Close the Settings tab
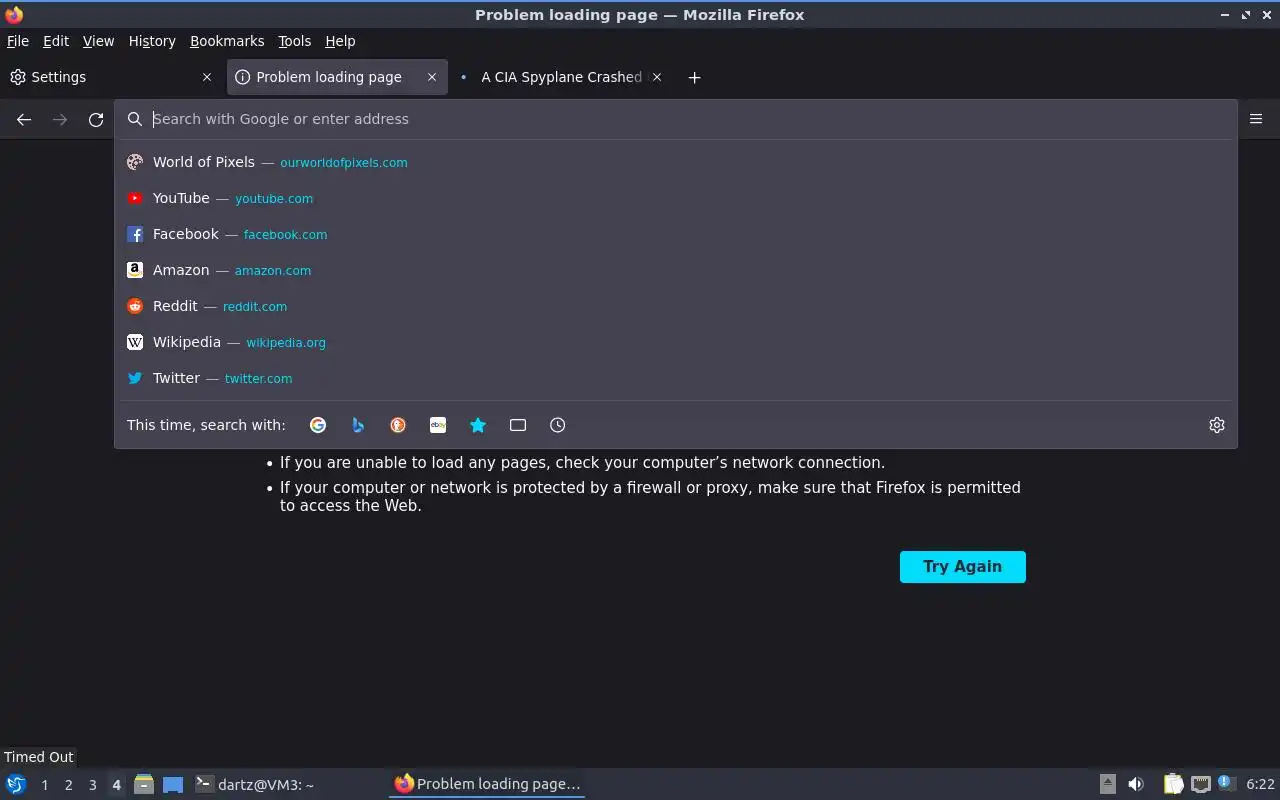 [x=207, y=77]
